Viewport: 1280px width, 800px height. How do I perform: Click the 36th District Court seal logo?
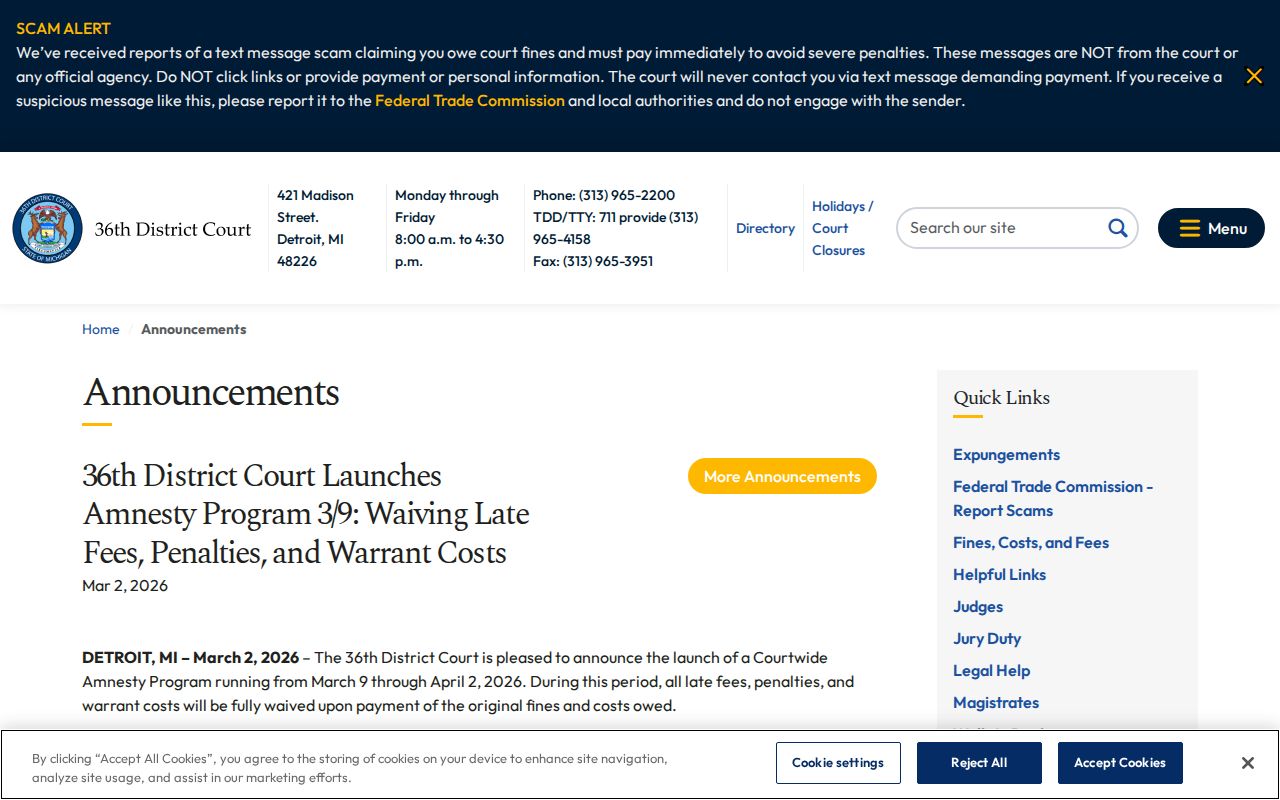47,228
